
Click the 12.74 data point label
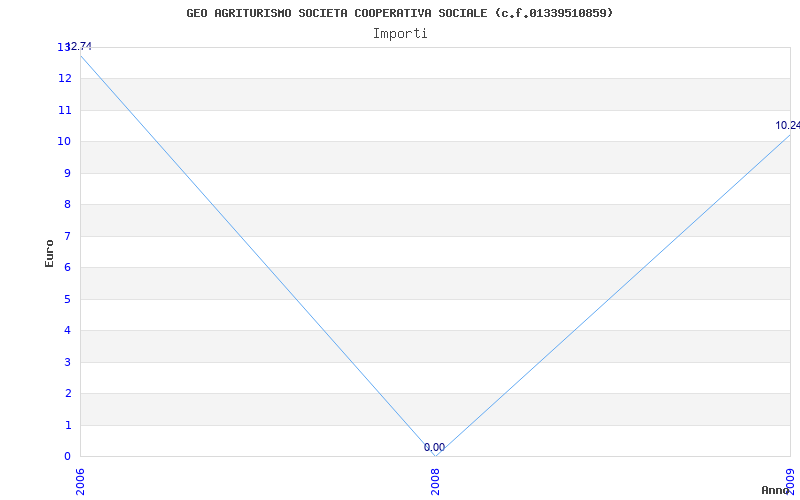coord(79,47)
